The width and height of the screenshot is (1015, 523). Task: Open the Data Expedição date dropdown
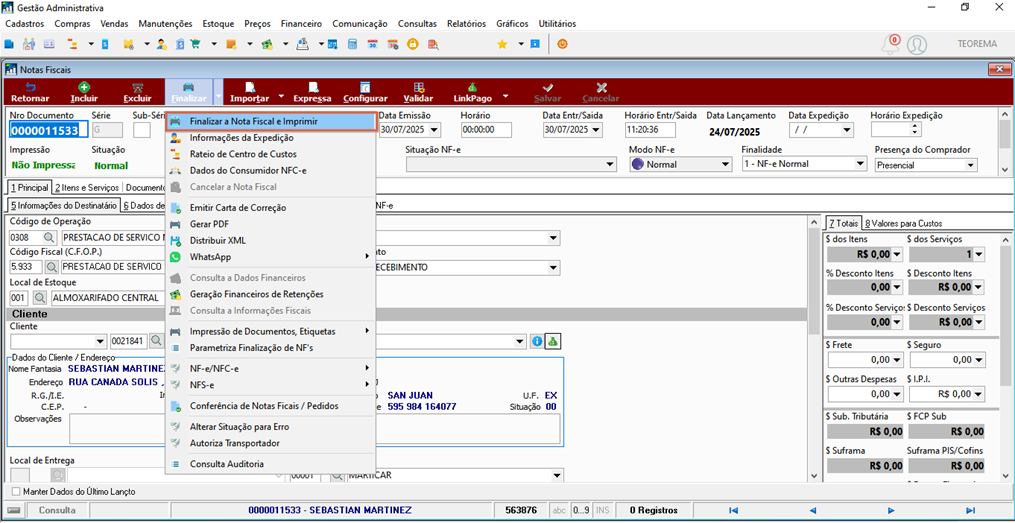(x=847, y=129)
